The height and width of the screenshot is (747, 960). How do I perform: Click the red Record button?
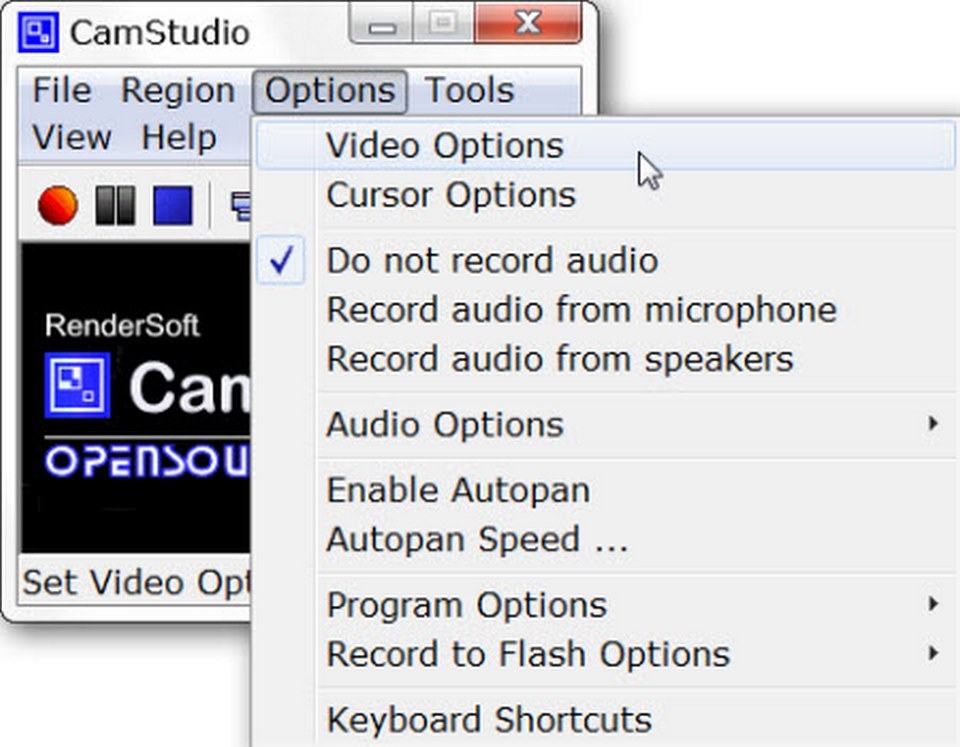tap(58, 206)
